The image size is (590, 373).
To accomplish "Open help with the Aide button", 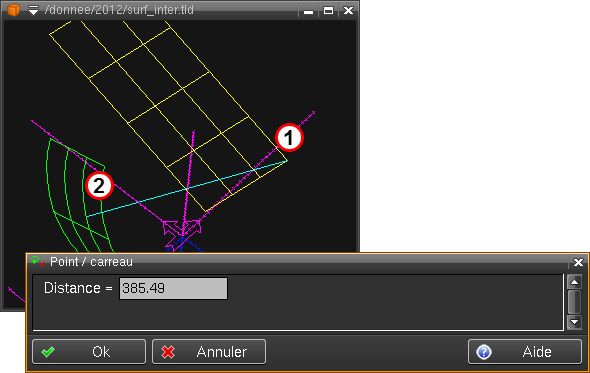I will (525, 352).
